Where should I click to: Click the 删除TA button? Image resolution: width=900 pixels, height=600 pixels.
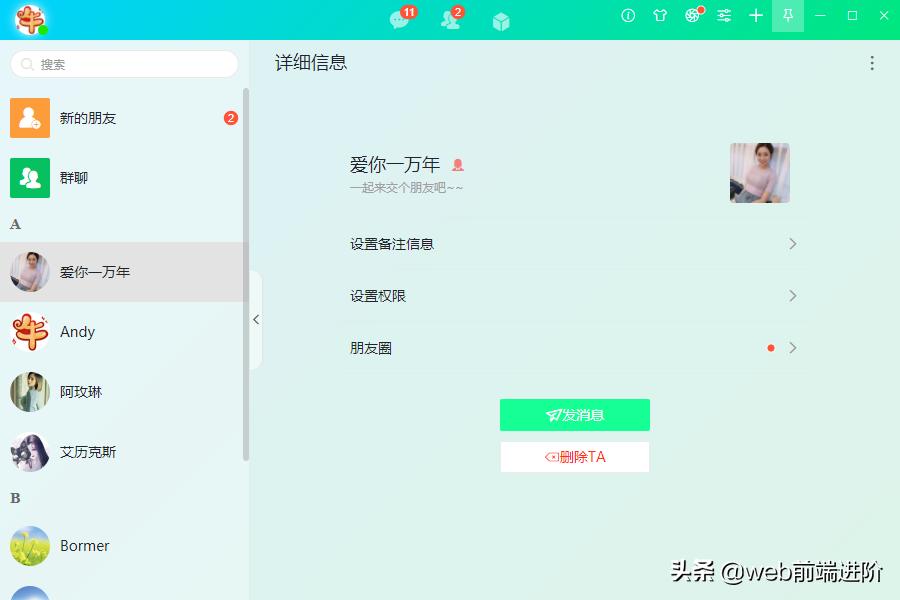pyautogui.click(x=575, y=456)
